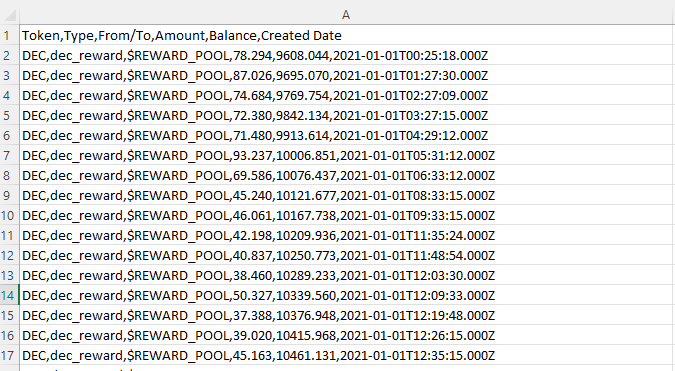The image size is (675, 371).
Task: Select row 1 header
Action: 9,35
